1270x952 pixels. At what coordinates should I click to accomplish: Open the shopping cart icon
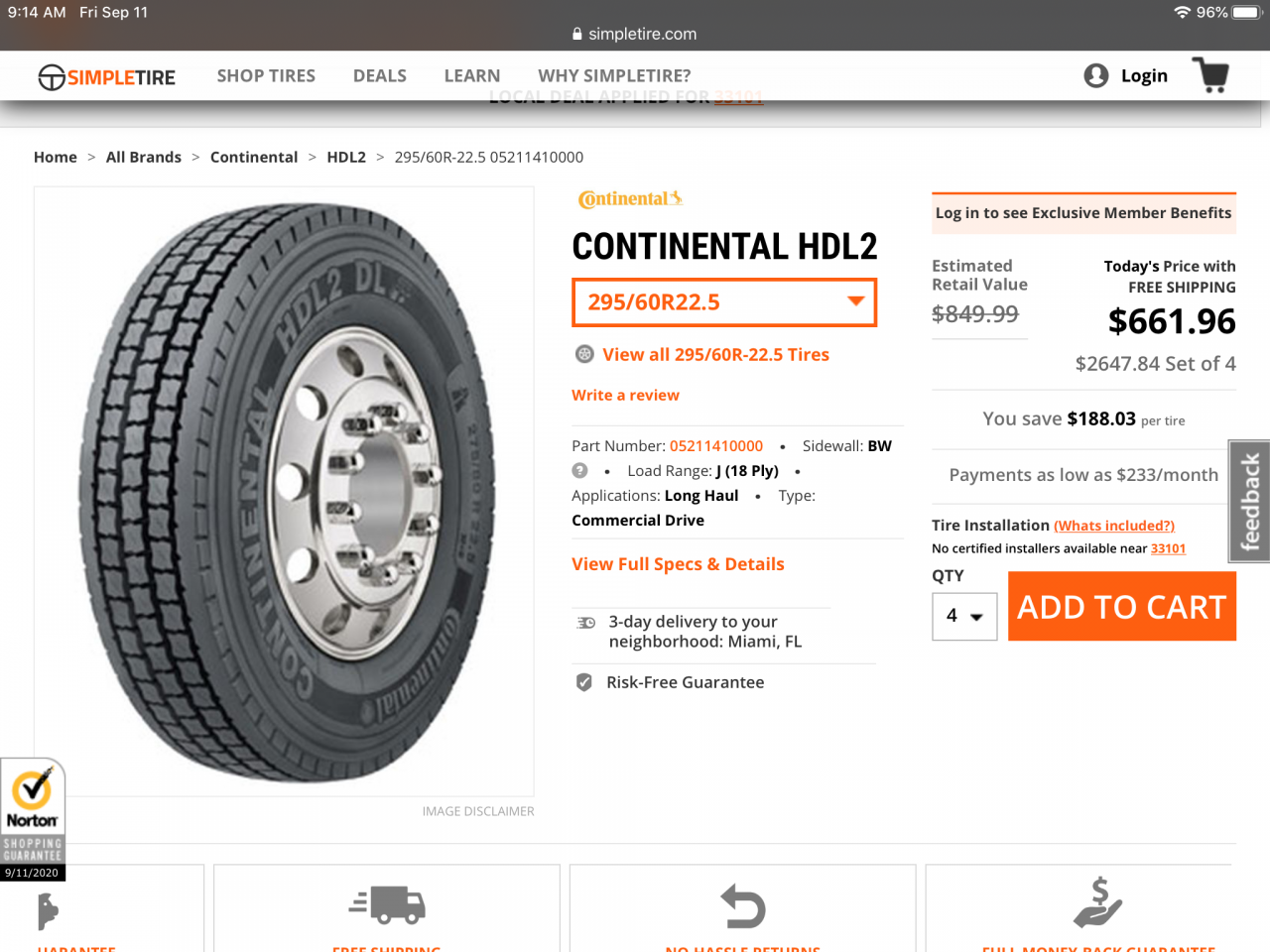(x=1210, y=75)
